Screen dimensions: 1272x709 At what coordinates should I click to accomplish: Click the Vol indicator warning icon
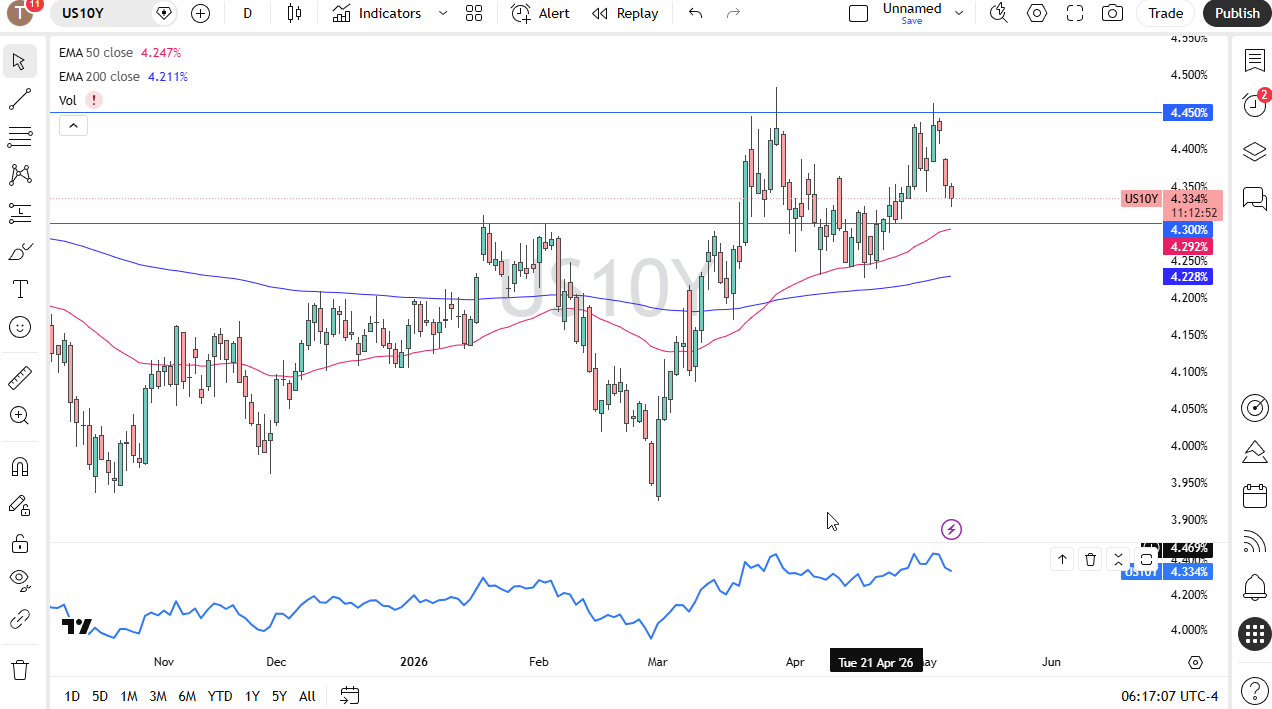(x=93, y=100)
